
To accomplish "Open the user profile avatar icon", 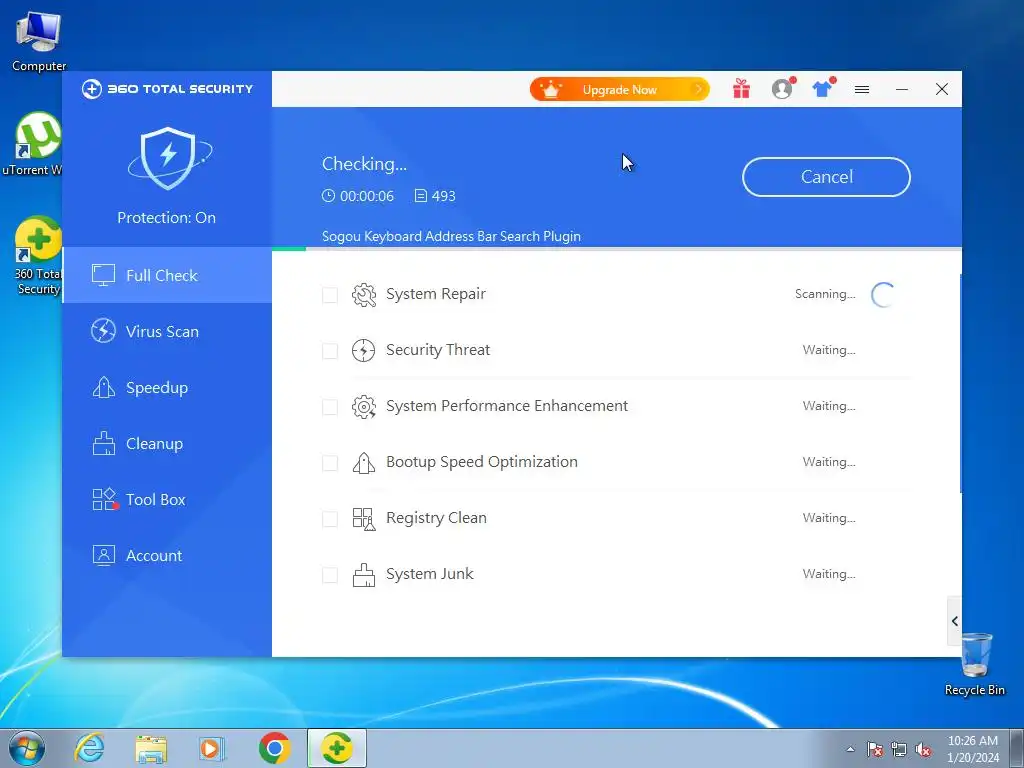I will point(782,89).
